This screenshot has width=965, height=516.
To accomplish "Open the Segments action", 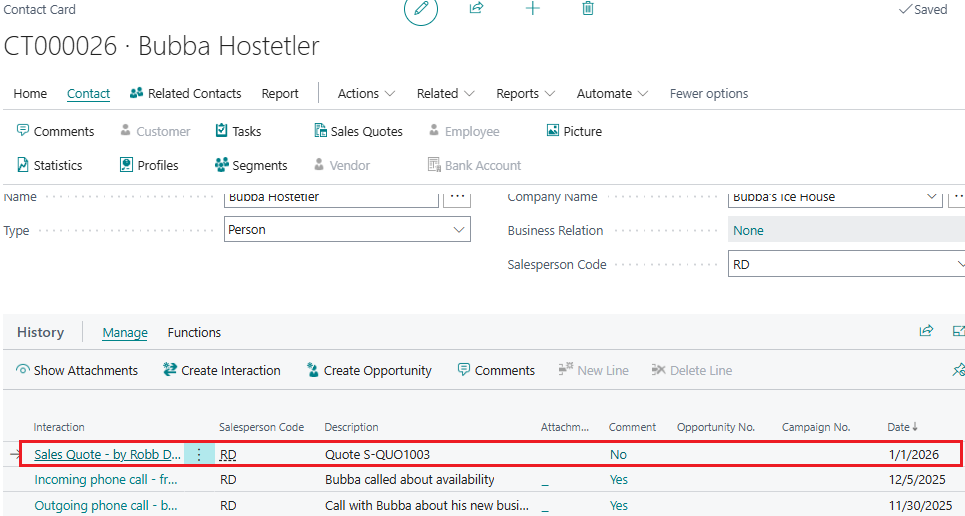I will click(x=251, y=165).
